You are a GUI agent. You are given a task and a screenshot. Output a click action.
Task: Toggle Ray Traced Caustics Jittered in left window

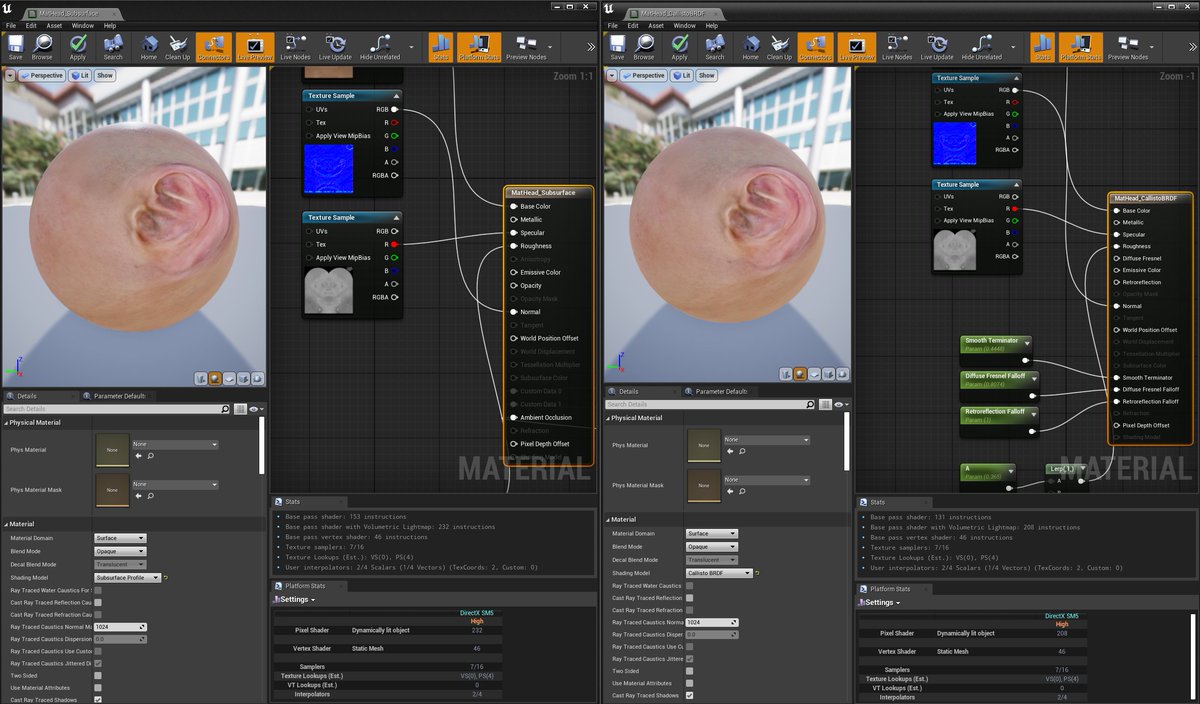[97, 663]
